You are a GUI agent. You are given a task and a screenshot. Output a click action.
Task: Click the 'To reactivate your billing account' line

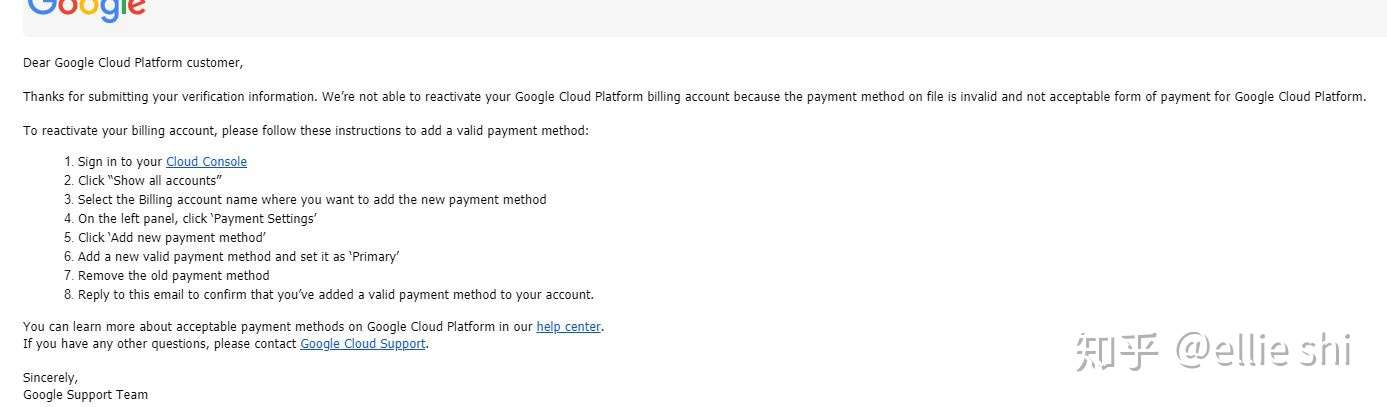[x=306, y=131]
